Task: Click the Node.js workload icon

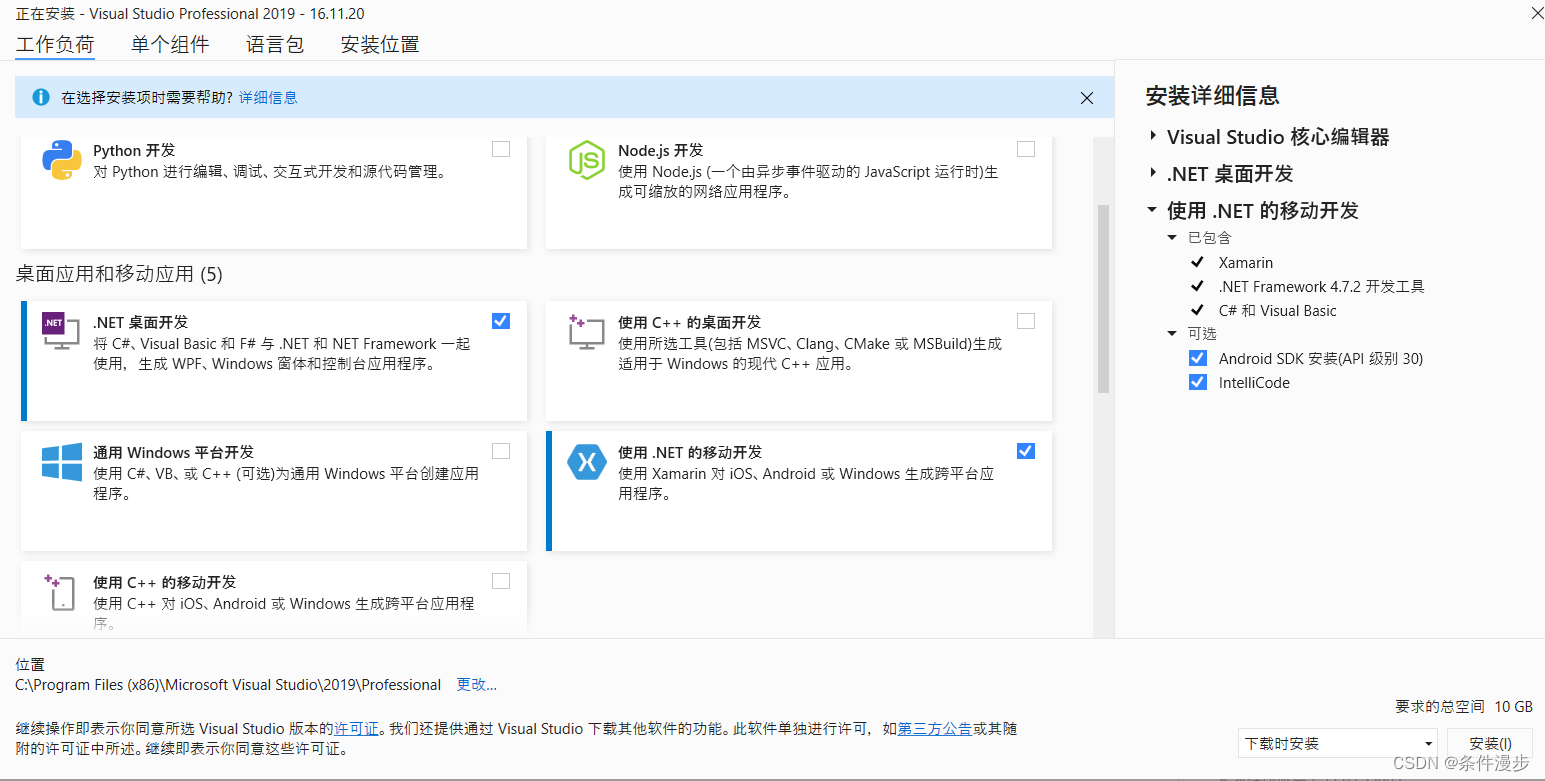Action: [587, 160]
